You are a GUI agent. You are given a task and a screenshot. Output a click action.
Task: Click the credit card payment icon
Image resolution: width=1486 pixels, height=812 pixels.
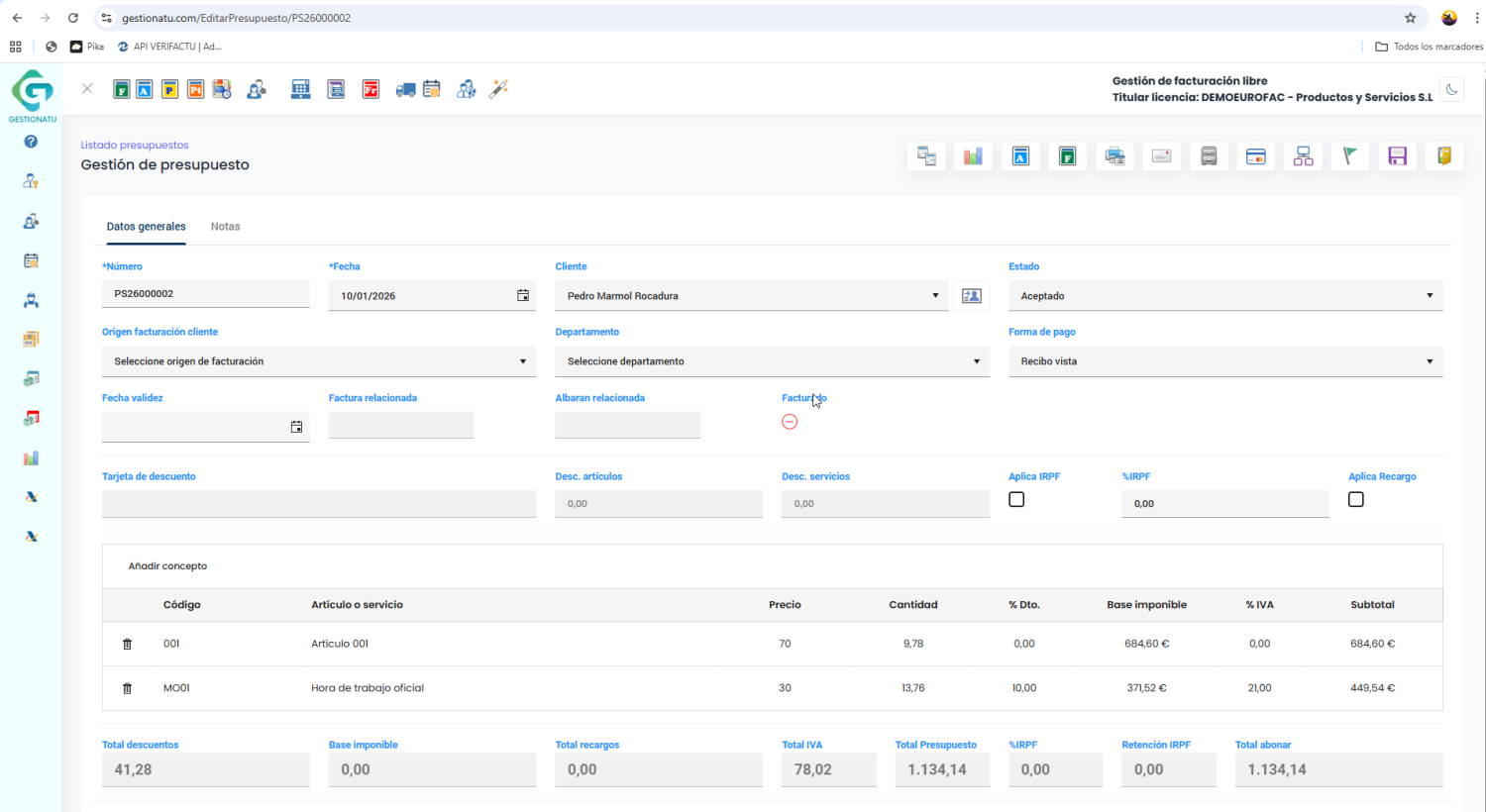click(x=1255, y=156)
